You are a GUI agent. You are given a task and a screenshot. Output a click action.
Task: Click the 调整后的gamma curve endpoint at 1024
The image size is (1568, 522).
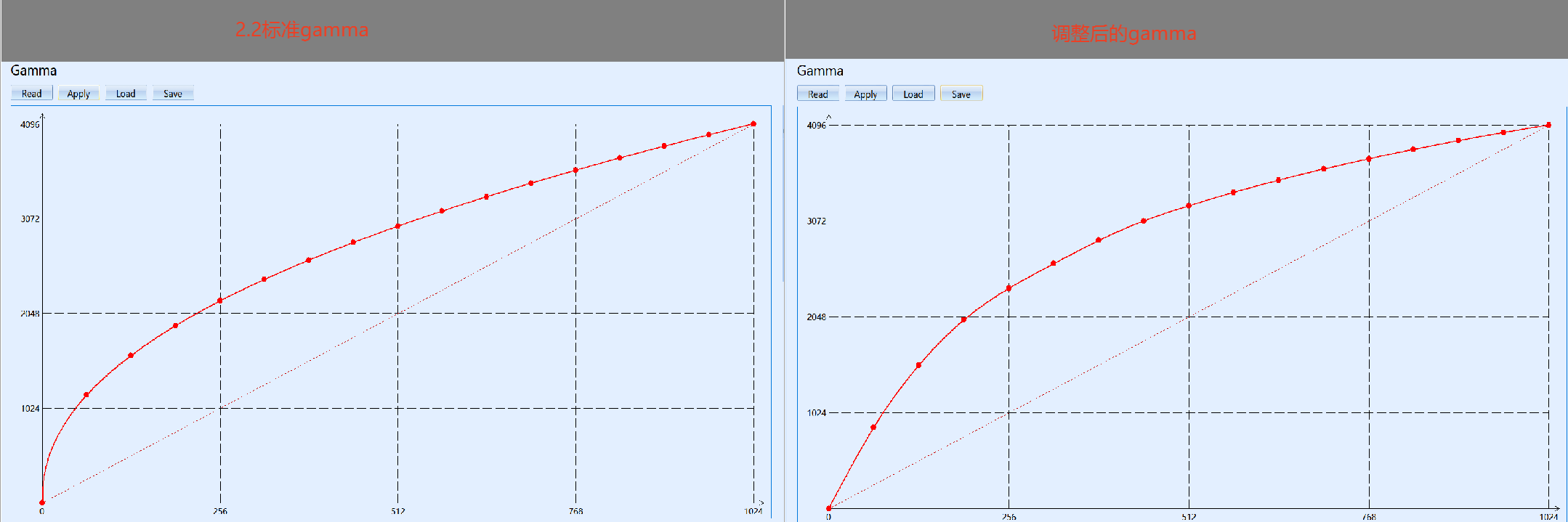coord(1548,126)
